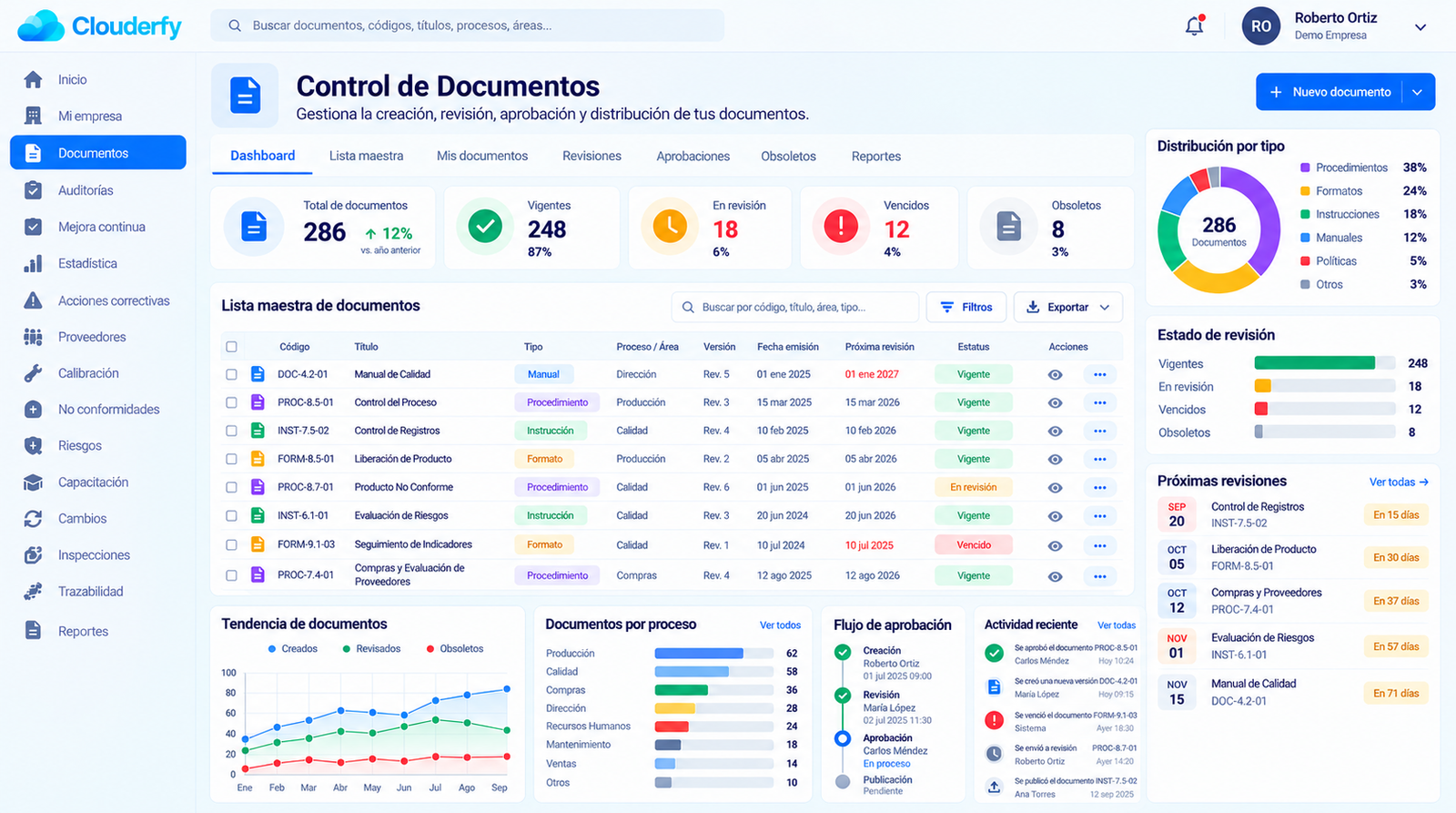Check the box for DOC-4.2-01 row
This screenshot has height=813, width=1456.
point(231,374)
